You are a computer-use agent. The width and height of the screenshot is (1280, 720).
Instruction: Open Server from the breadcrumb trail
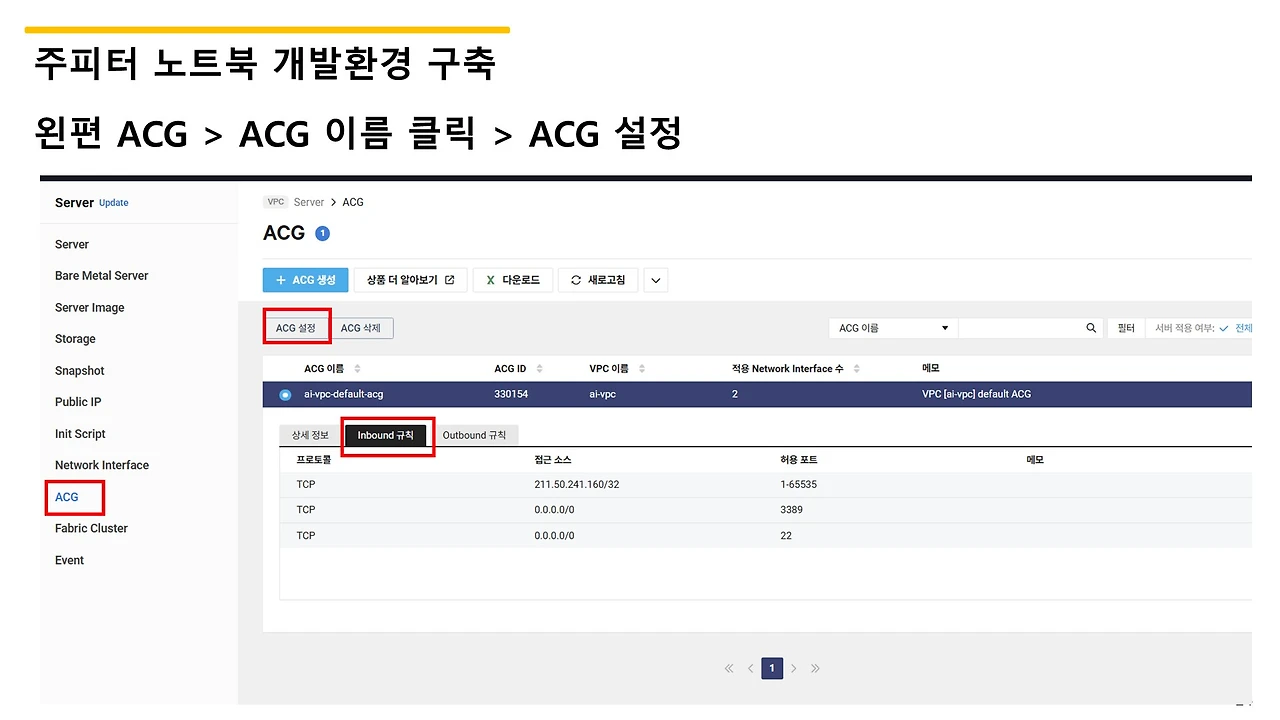(x=309, y=201)
